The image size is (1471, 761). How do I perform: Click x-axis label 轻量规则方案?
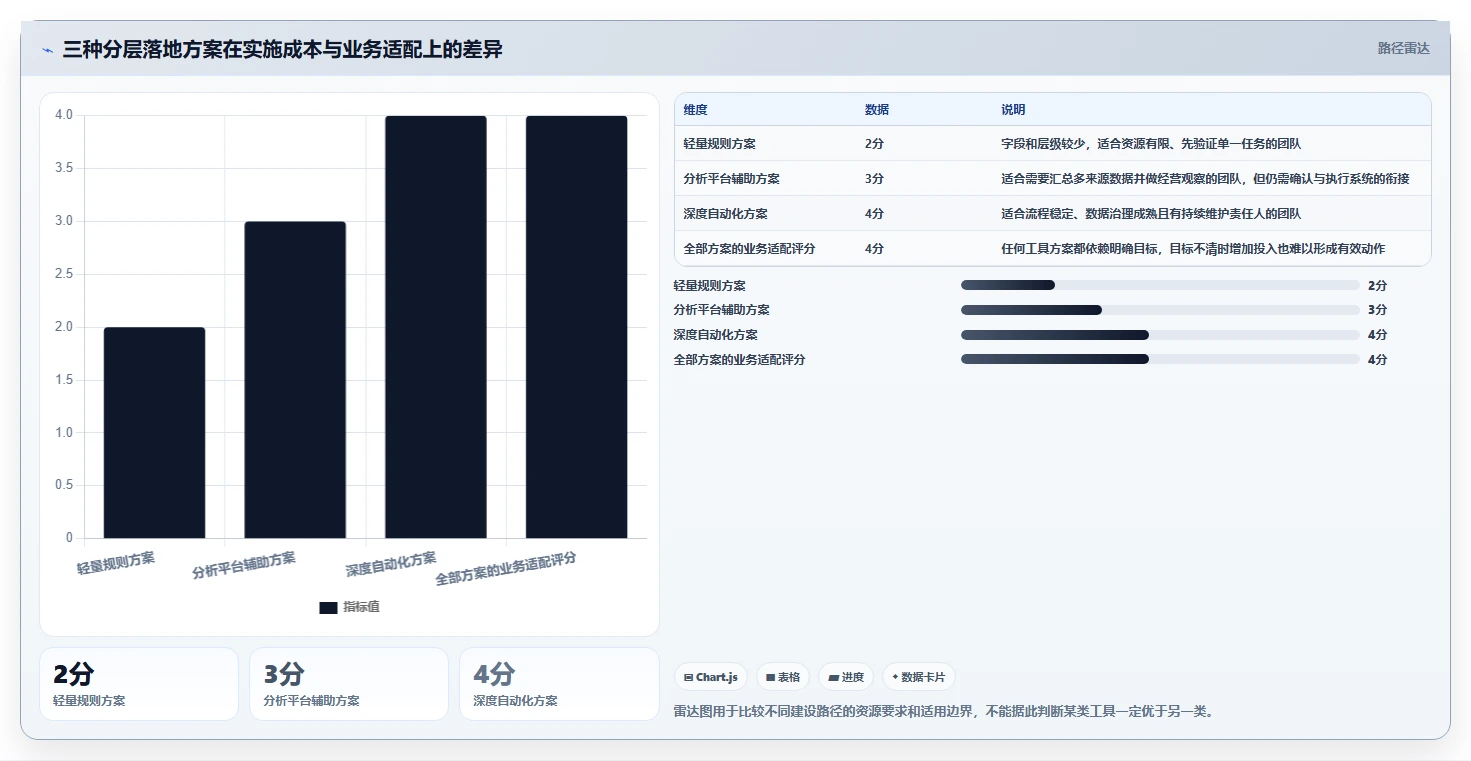(x=116, y=563)
